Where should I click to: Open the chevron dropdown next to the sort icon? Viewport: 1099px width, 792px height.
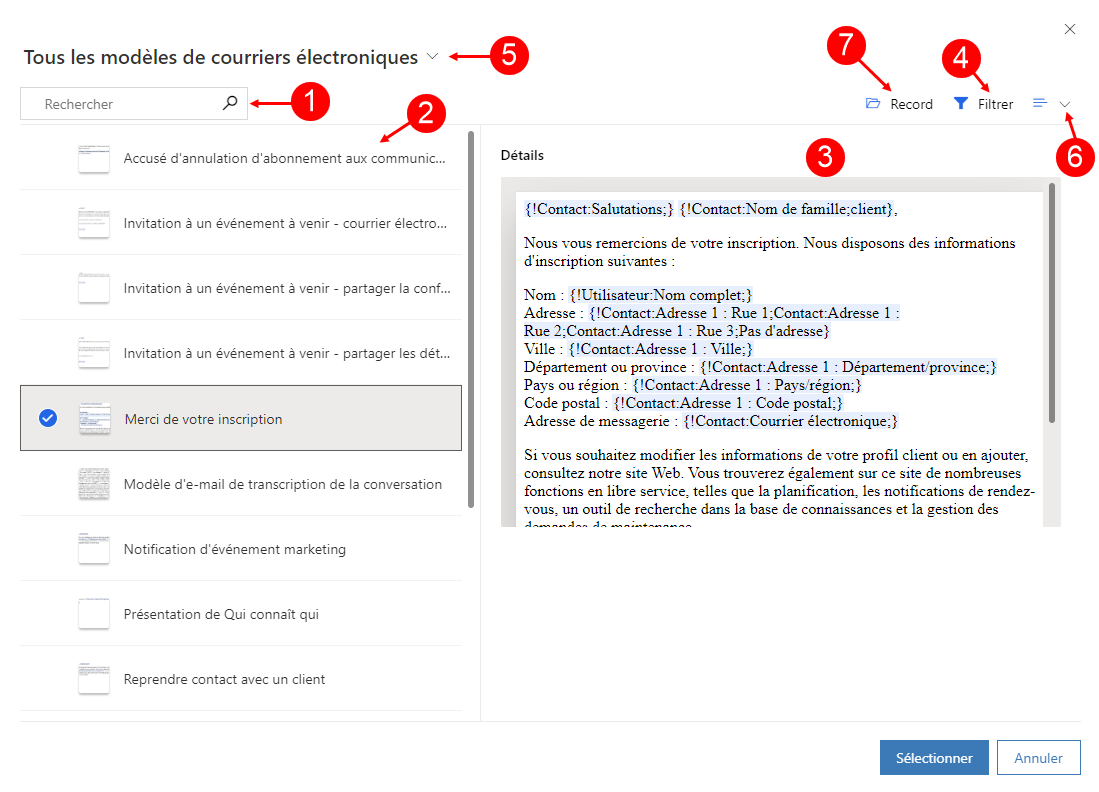[x=1063, y=103]
